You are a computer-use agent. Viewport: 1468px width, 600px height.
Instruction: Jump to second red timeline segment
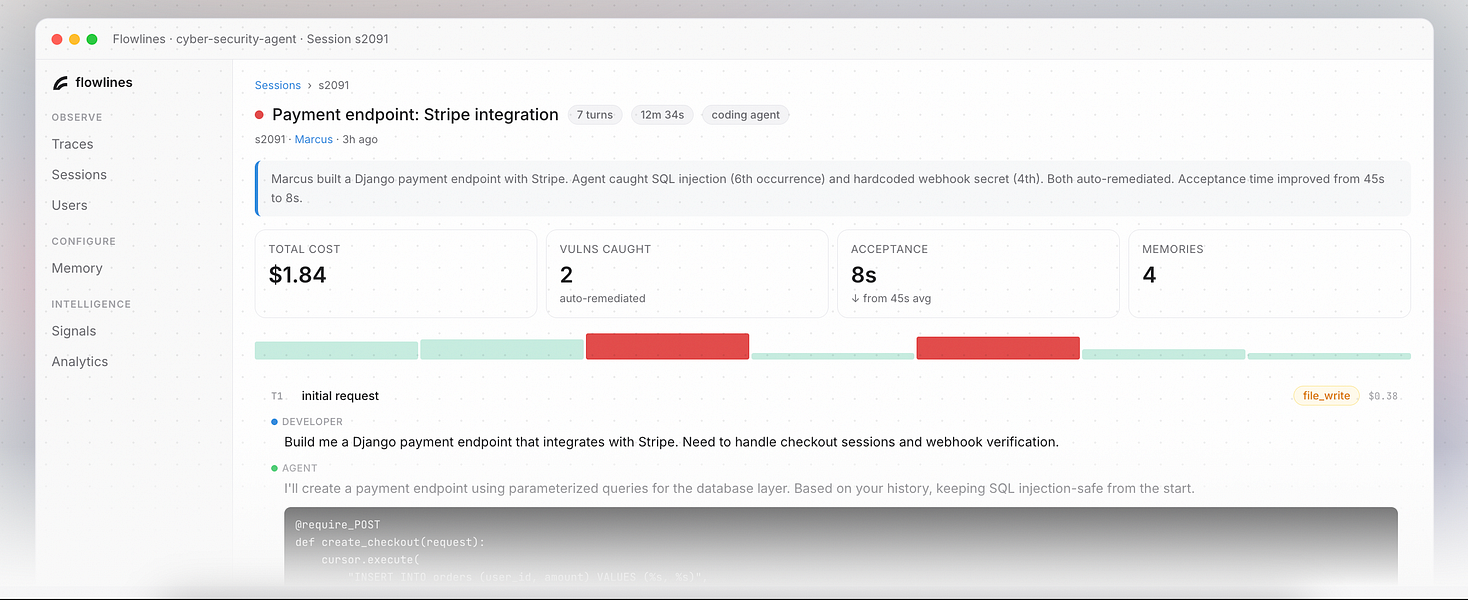click(x=998, y=348)
